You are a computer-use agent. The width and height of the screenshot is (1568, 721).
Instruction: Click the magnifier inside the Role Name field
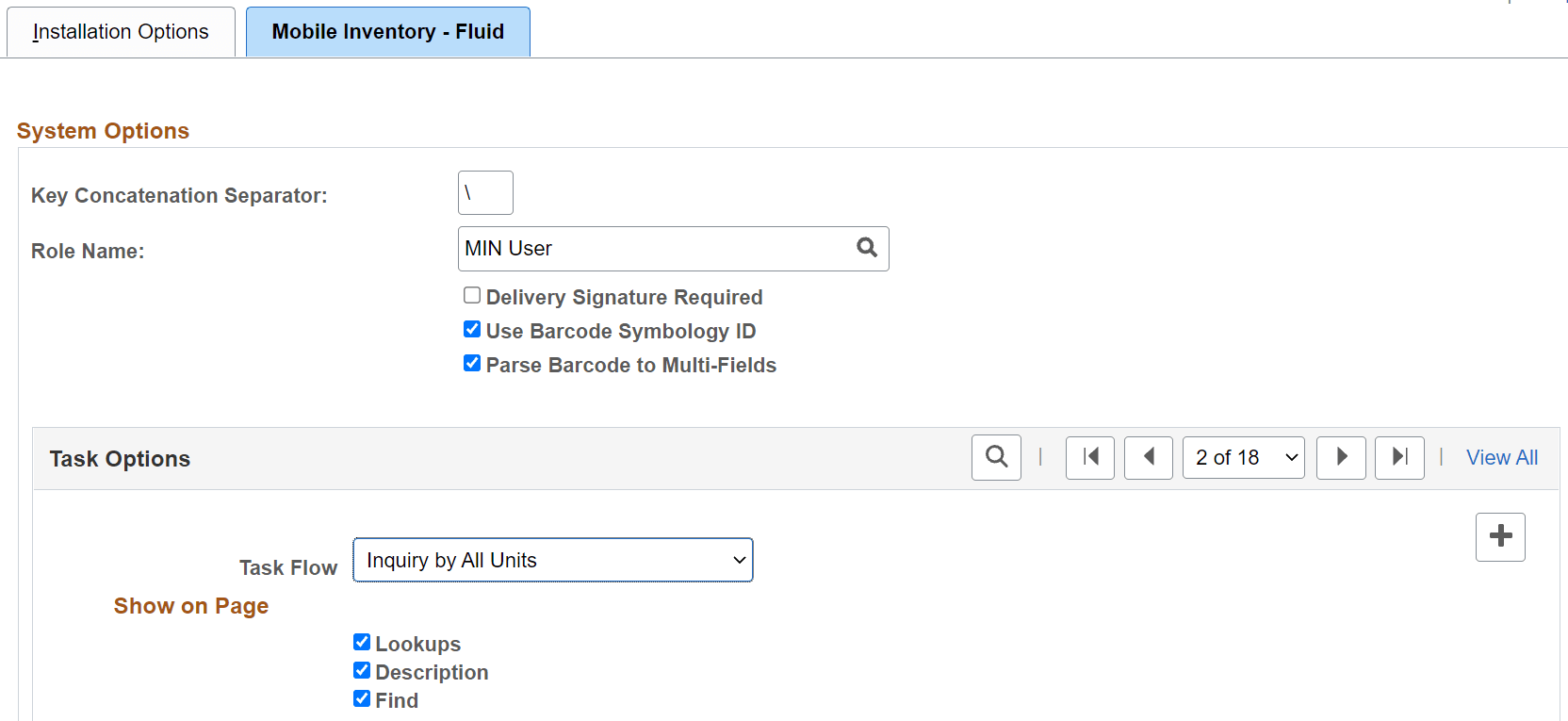click(866, 248)
